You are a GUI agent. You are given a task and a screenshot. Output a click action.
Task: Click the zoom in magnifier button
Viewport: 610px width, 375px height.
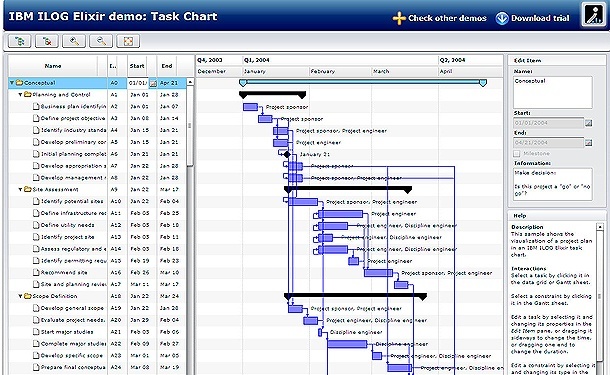pyautogui.click(x=74, y=41)
